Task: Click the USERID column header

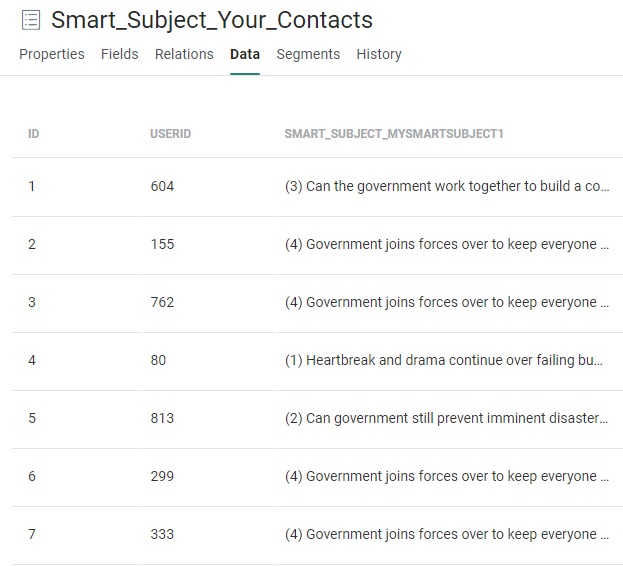Action: click(x=170, y=133)
